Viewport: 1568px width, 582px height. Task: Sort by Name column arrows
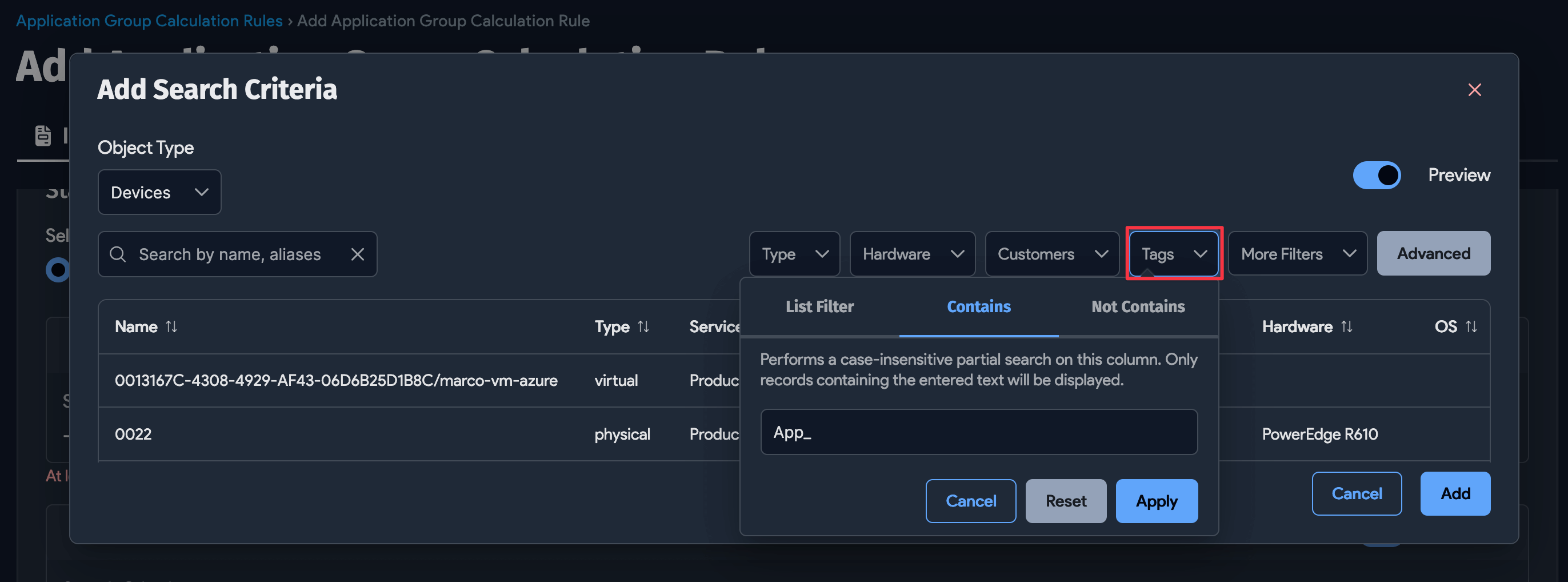click(171, 327)
